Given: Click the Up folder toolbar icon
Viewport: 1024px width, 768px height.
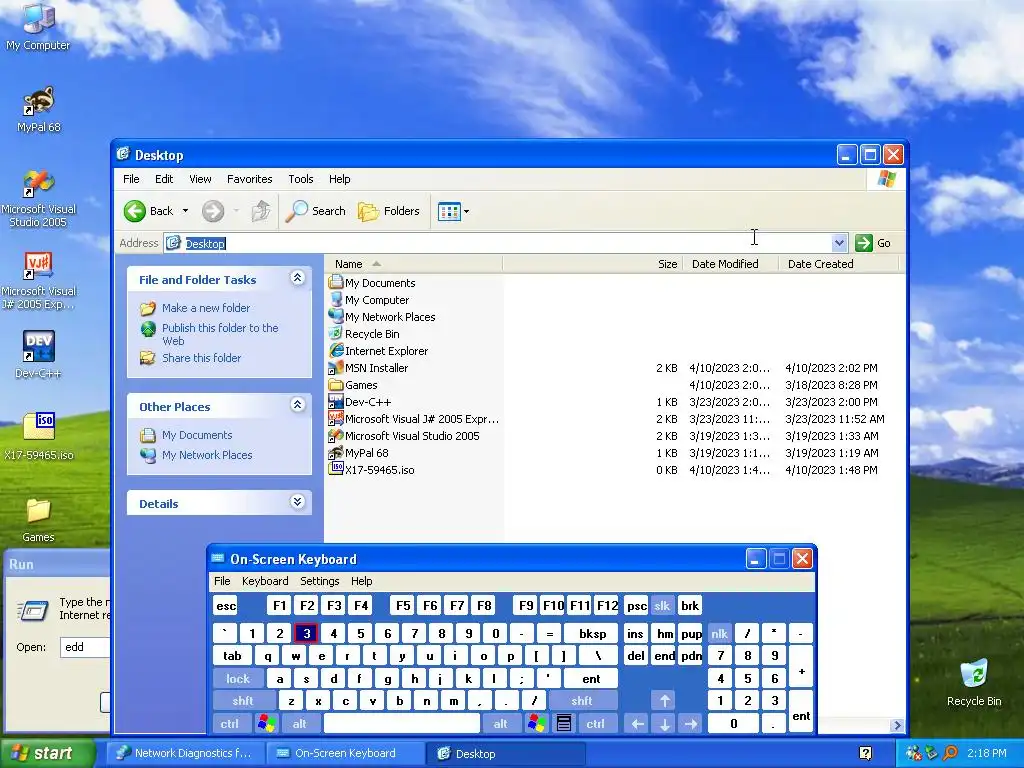Looking at the screenshot, I should 261,211.
